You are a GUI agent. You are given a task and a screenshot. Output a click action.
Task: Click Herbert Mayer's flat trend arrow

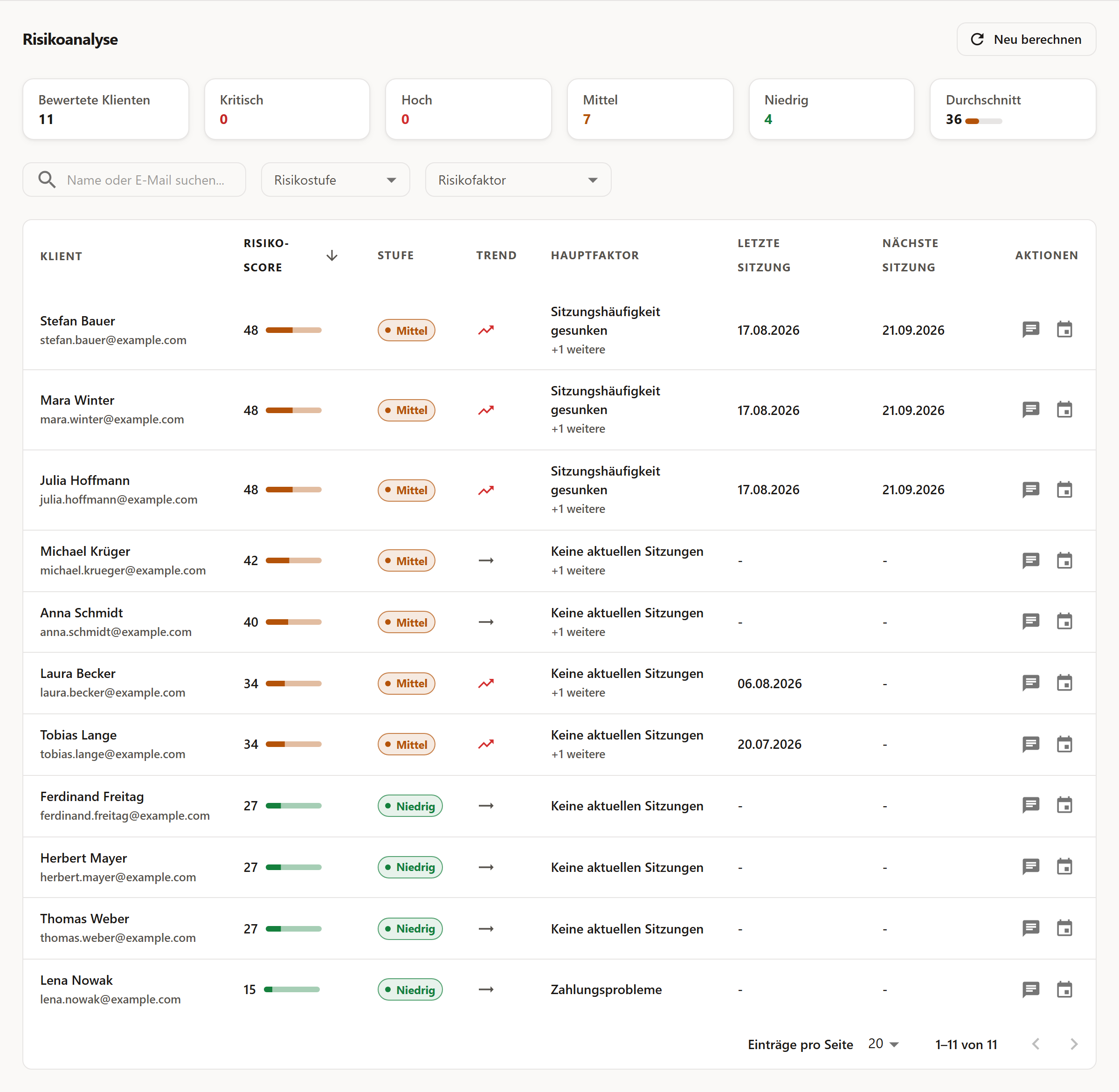486,867
